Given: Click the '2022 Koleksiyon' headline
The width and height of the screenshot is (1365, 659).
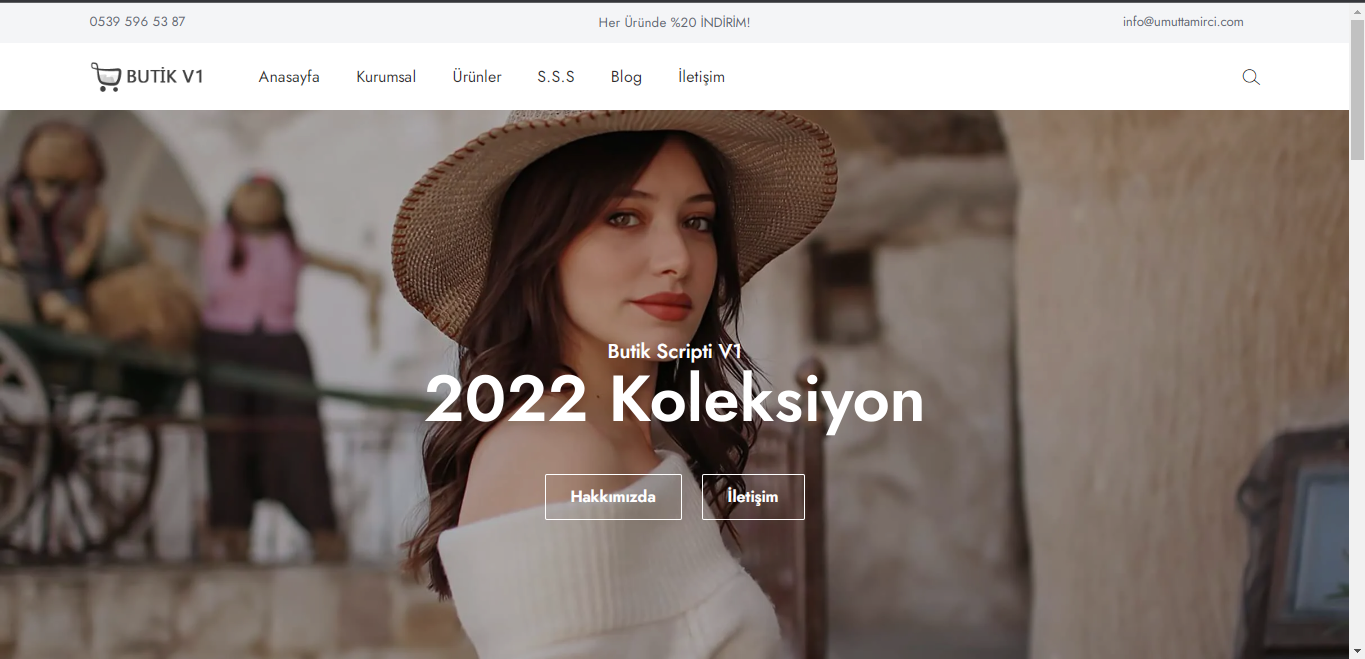Looking at the screenshot, I should click(674, 400).
